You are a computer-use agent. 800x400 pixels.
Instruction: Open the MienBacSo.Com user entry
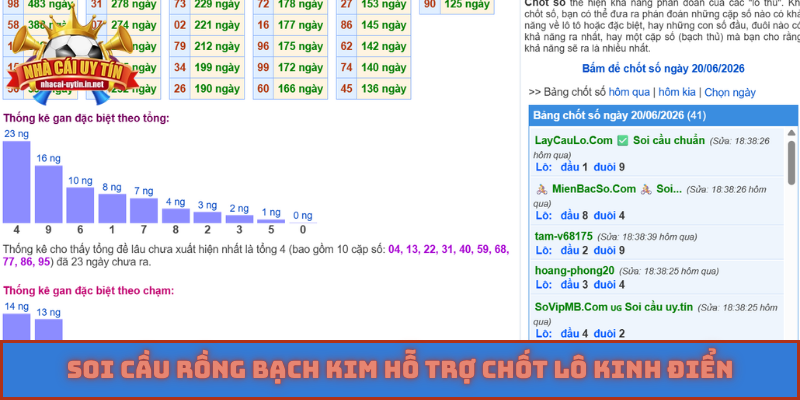(x=594, y=189)
